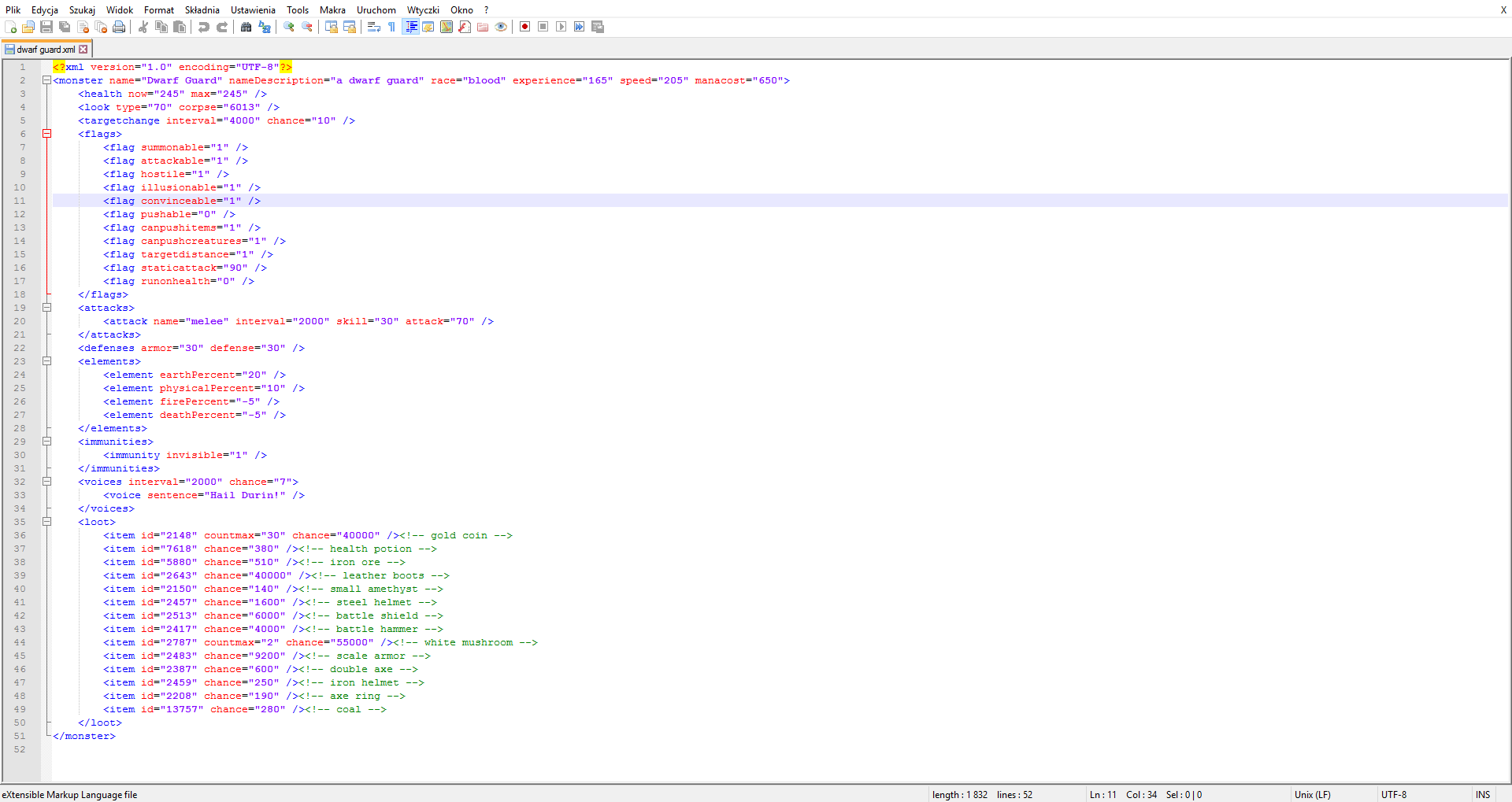Select the dwarf guard.xml tab
The height and width of the screenshot is (802, 1512).
[46, 49]
